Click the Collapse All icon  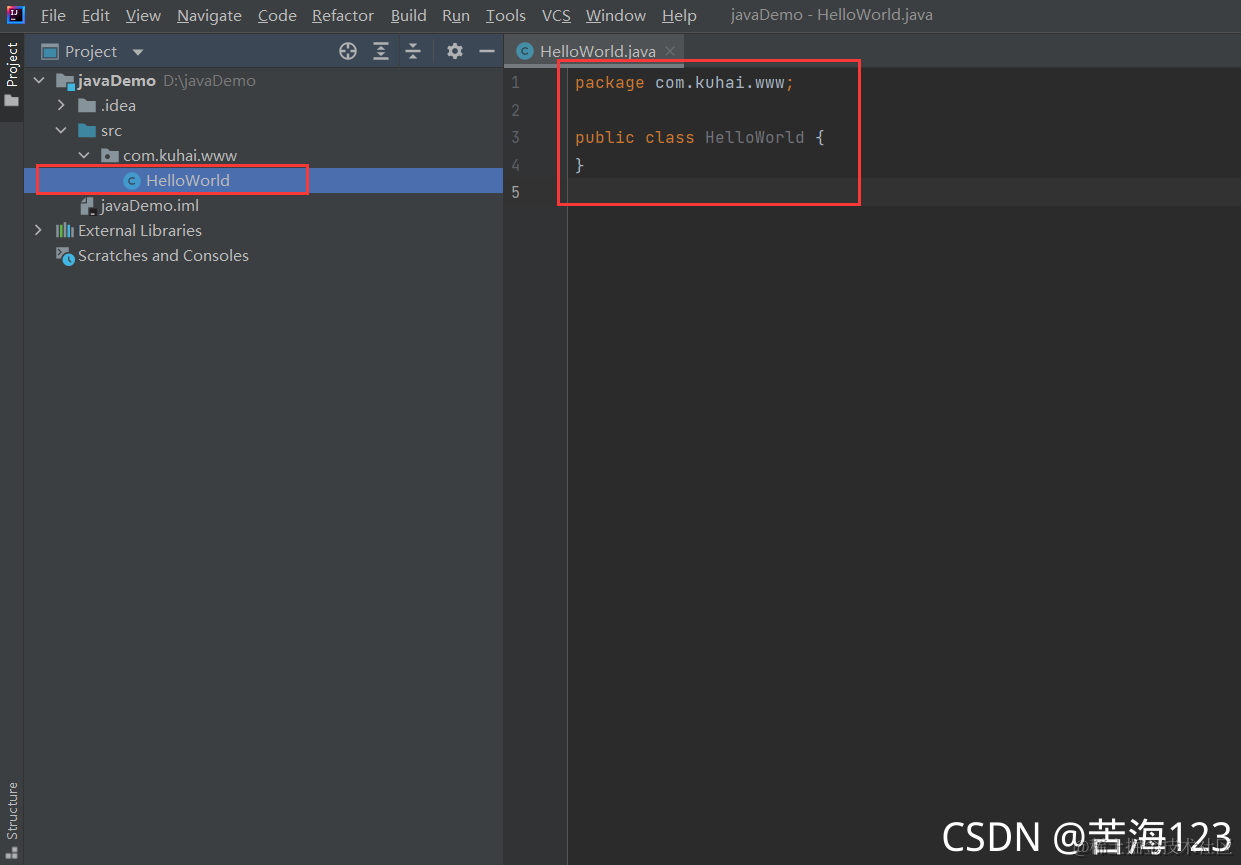click(413, 52)
